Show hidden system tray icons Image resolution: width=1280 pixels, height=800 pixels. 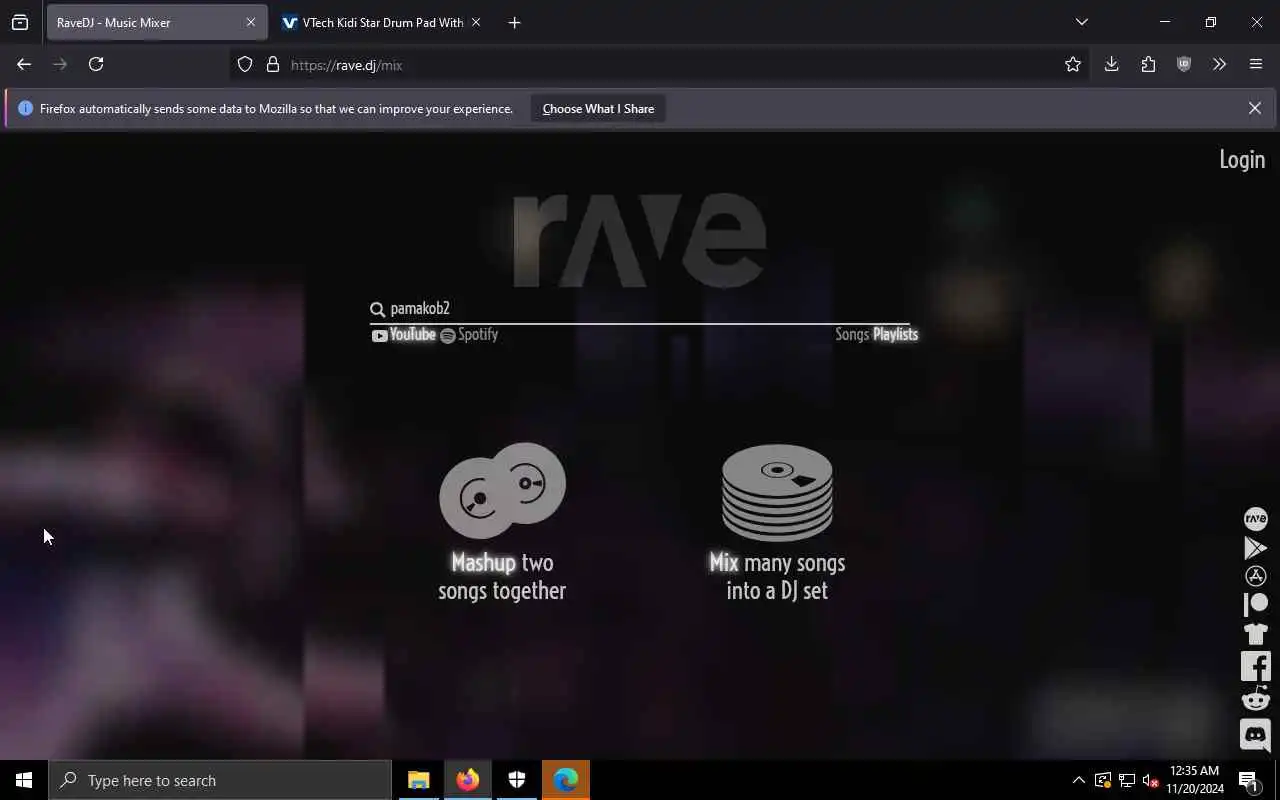[x=1078, y=780]
